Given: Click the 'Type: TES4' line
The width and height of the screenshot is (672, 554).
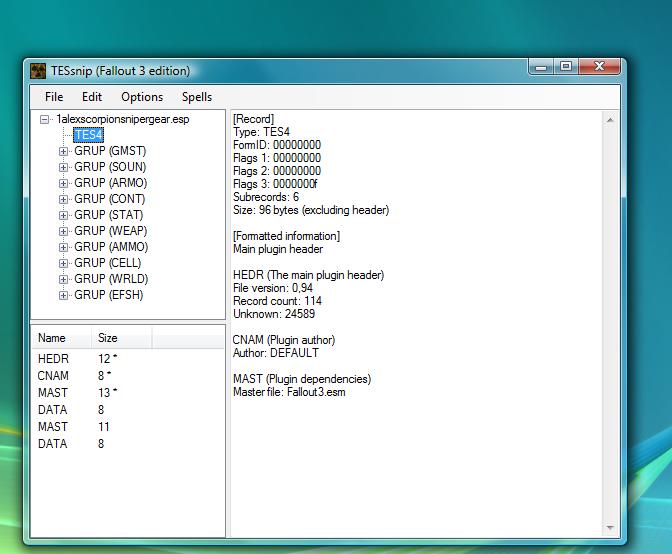Looking at the screenshot, I should [261, 132].
